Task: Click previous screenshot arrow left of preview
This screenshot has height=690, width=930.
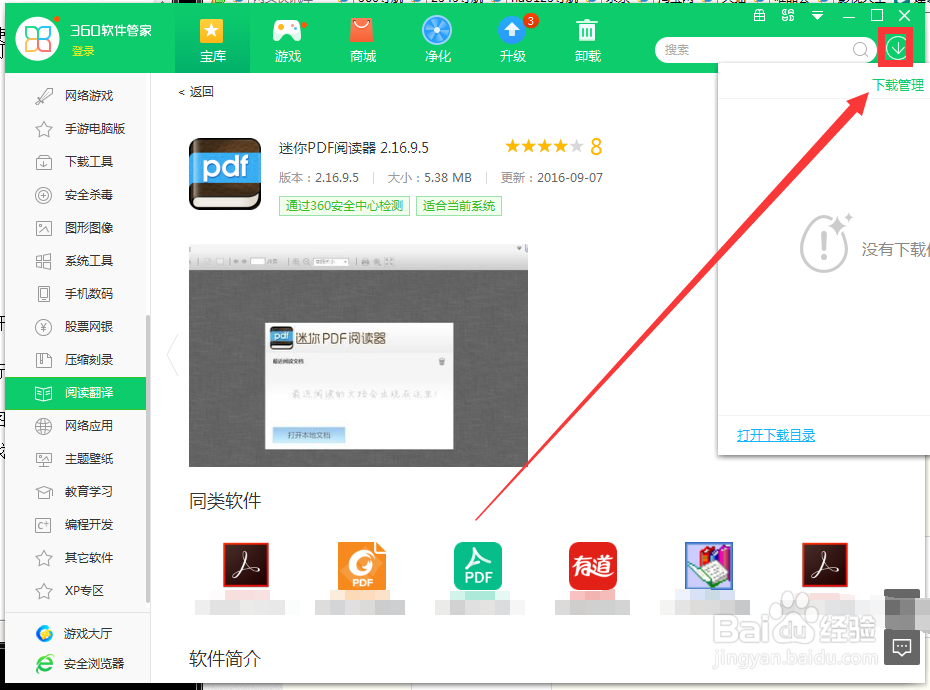Action: coord(173,355)
